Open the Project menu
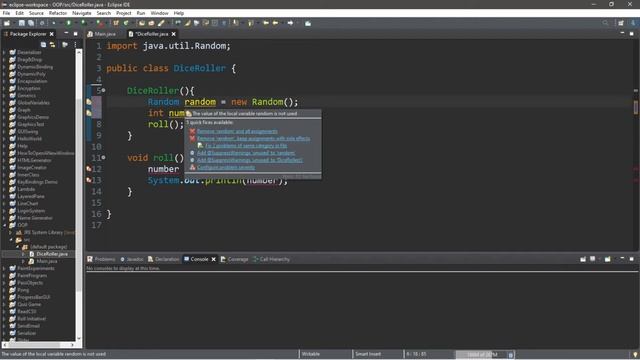Image resolution: width=640 pixels, height=360 pixels. pos(124,13)
